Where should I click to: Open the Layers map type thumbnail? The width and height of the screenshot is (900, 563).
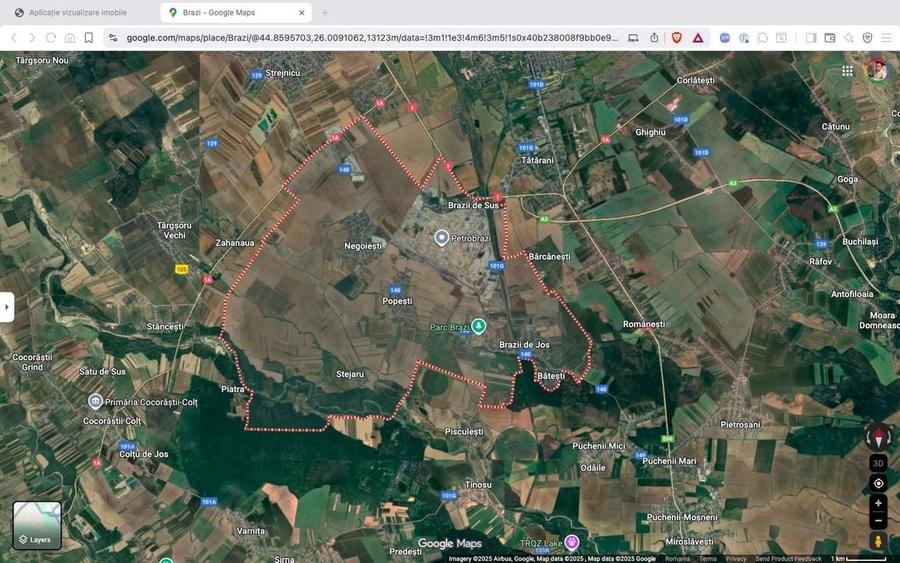(37, 526)
